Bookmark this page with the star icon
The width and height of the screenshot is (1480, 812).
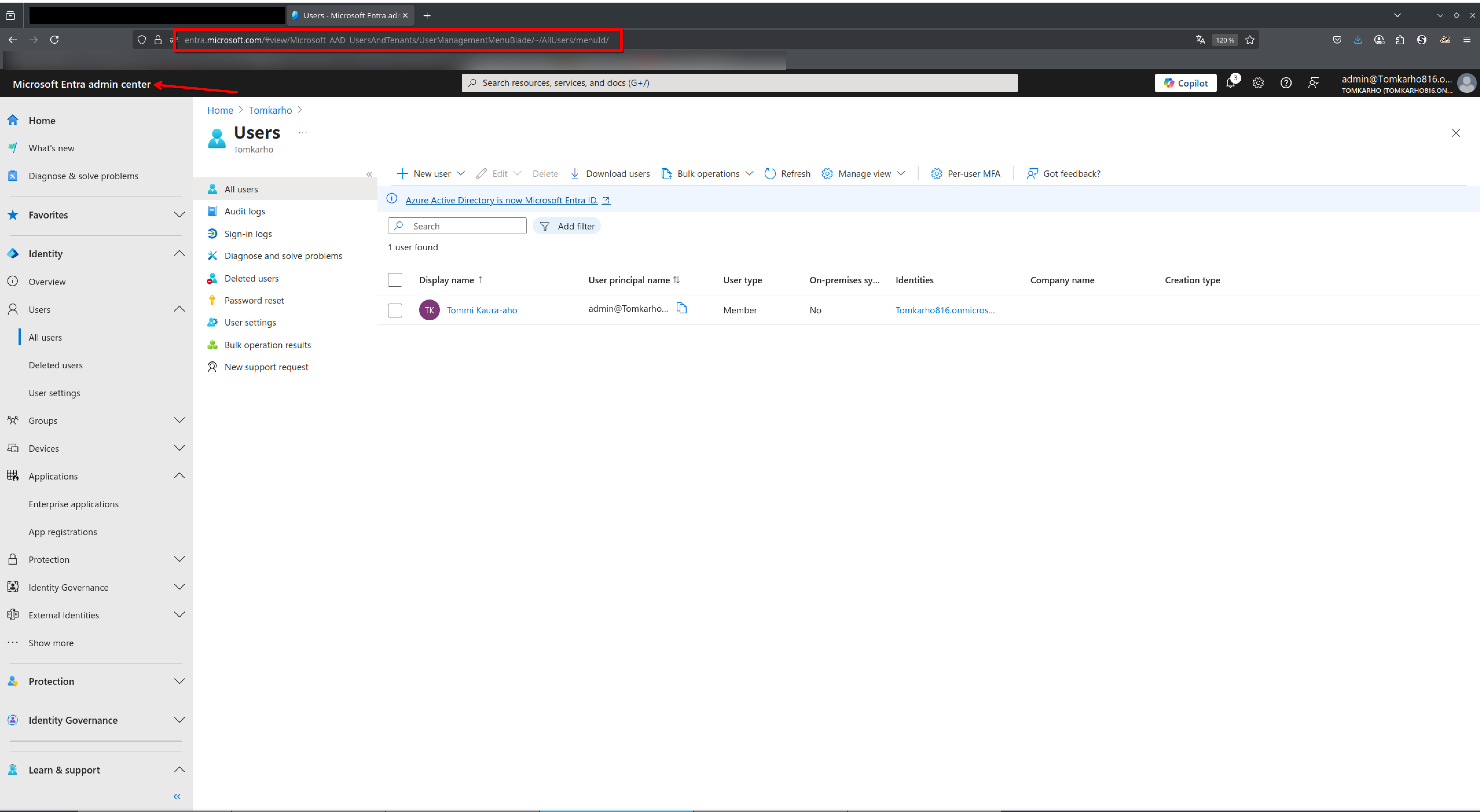pyautogui.click(x=1250, y=40)
